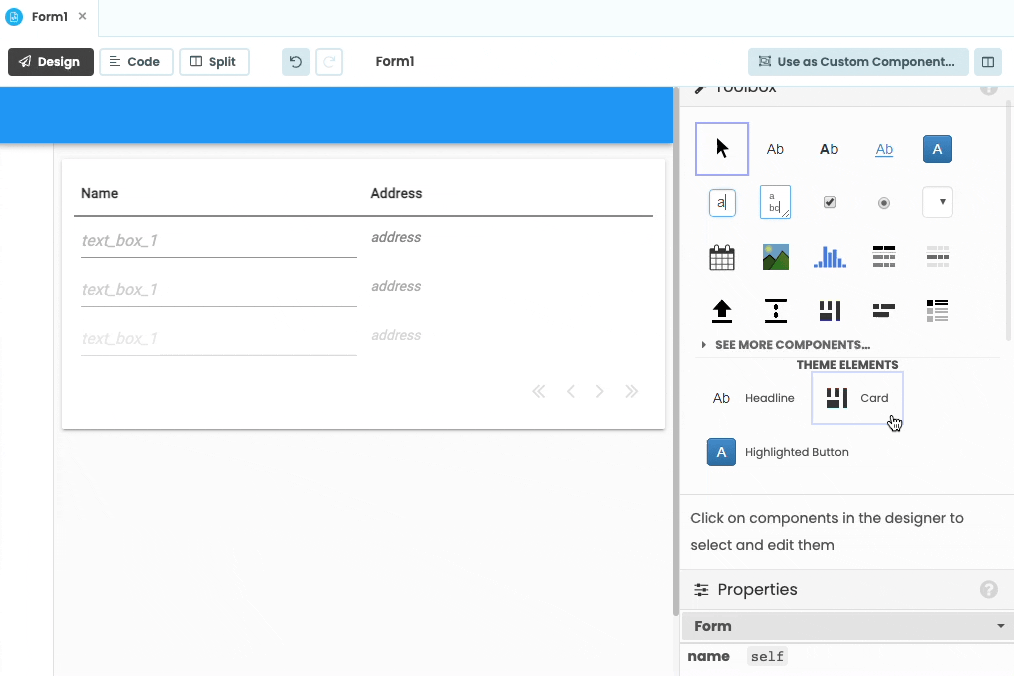Pick the ColumnPanel icon in the Toolbox grid
The height and width of the screenshot is (676, 1014).
pos(830,311)
